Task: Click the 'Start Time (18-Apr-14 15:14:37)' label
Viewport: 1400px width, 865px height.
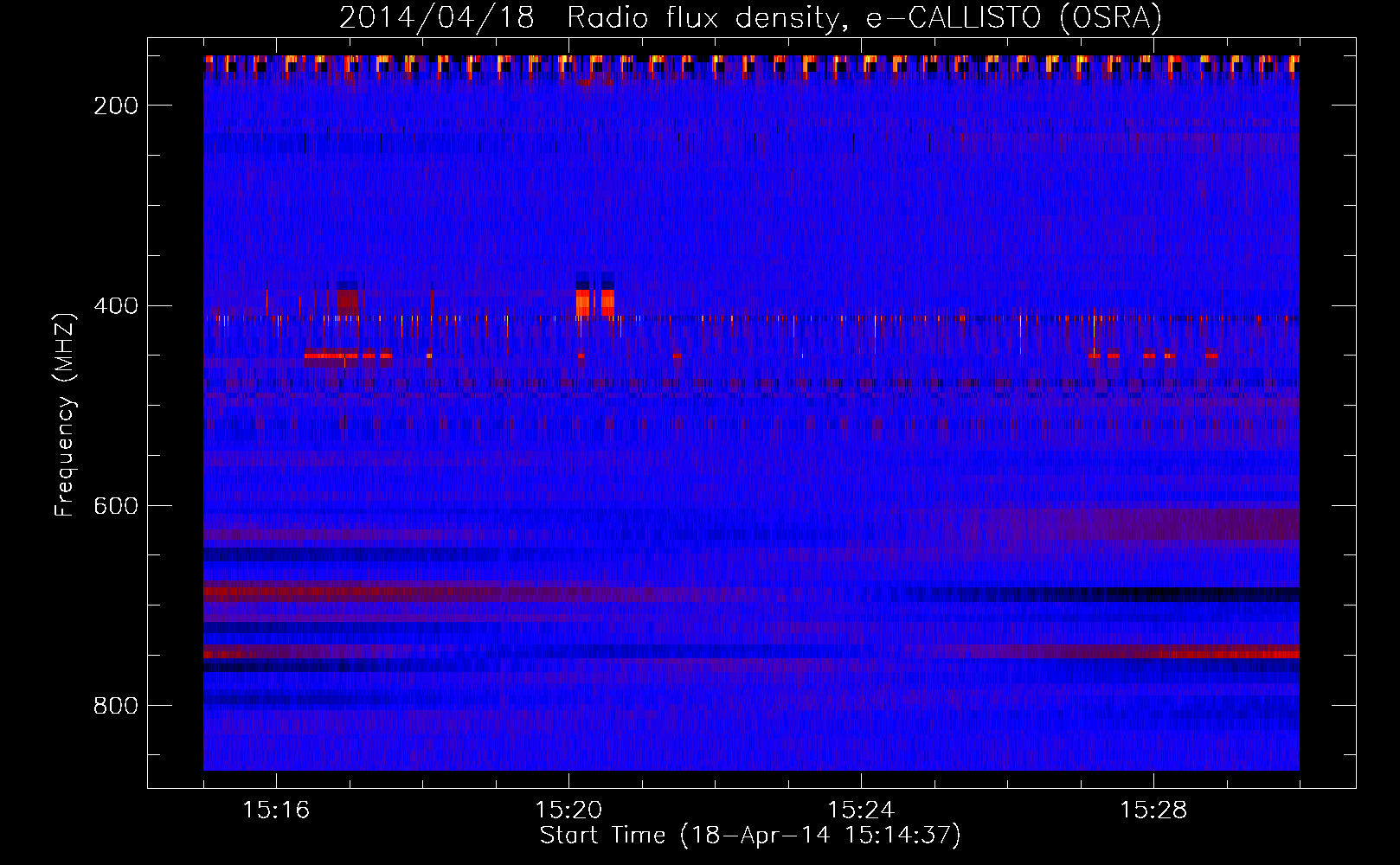Action: click(750, 836)
